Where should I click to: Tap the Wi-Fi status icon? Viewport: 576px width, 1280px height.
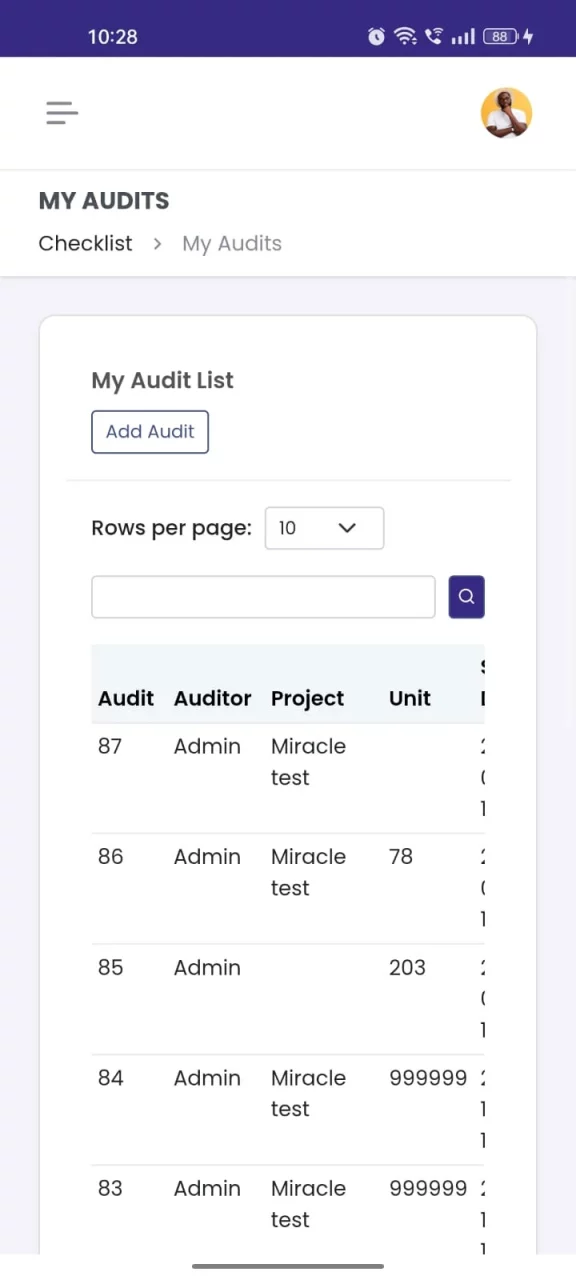click(x=405, y=37)
